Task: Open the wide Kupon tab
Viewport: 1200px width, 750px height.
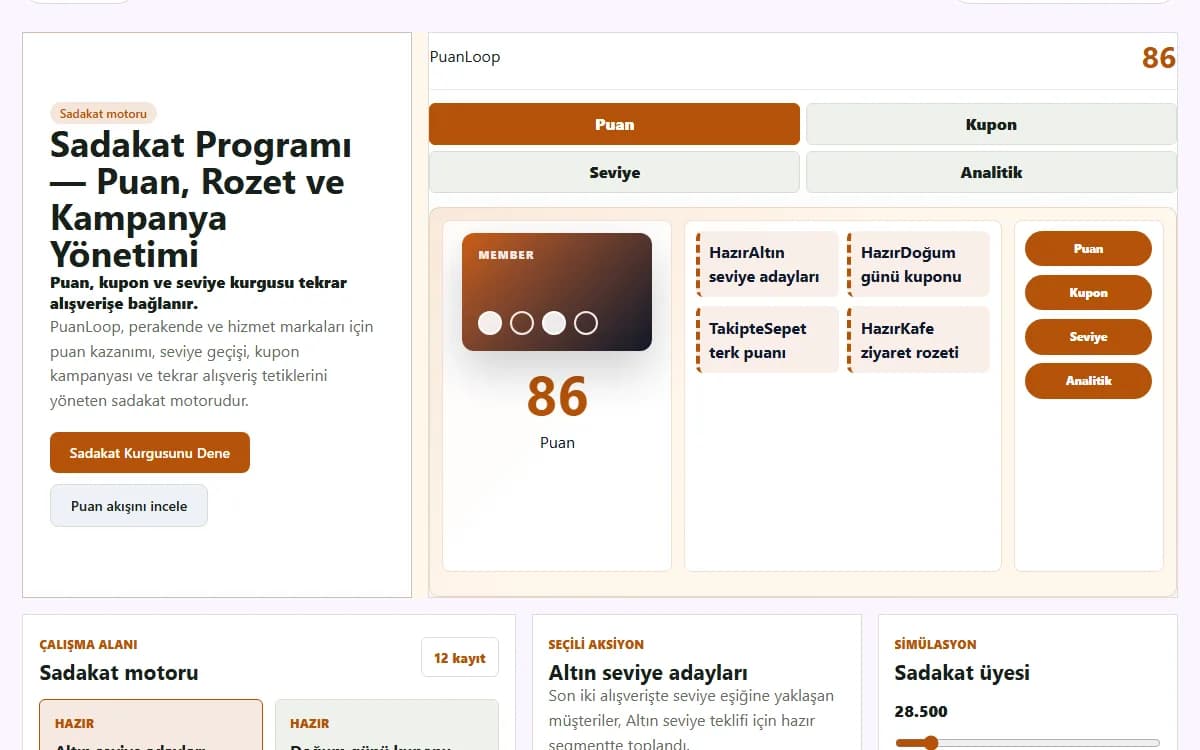Action: [991, 124]
